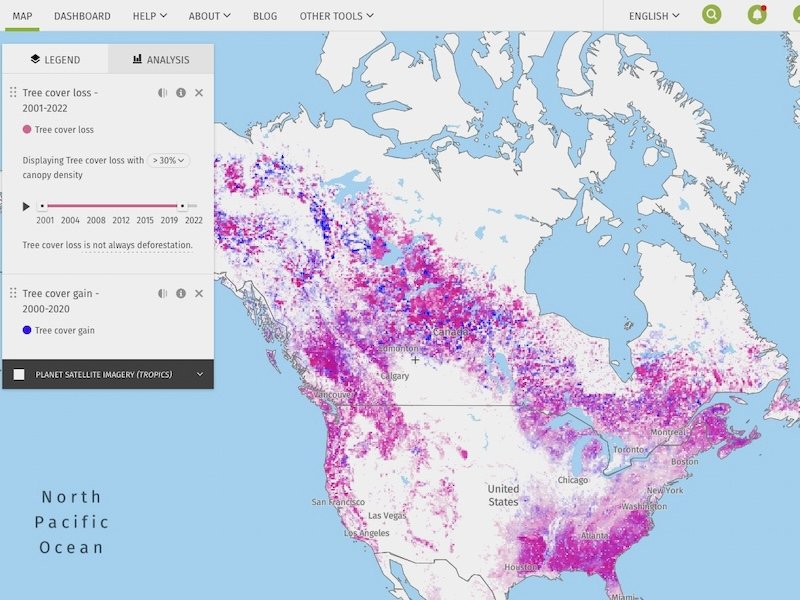The image size is (800, 600).
Task: Grab the Tree cover loss drag handle
Action: coord(13,93)
